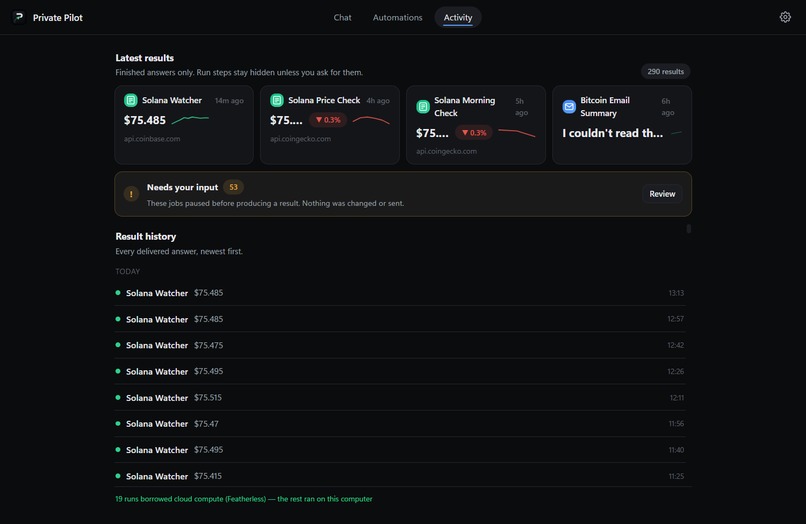Click the Private Pilot logo icon
Image resolution: width=806 pixels, height=524 pixels.
19,17
